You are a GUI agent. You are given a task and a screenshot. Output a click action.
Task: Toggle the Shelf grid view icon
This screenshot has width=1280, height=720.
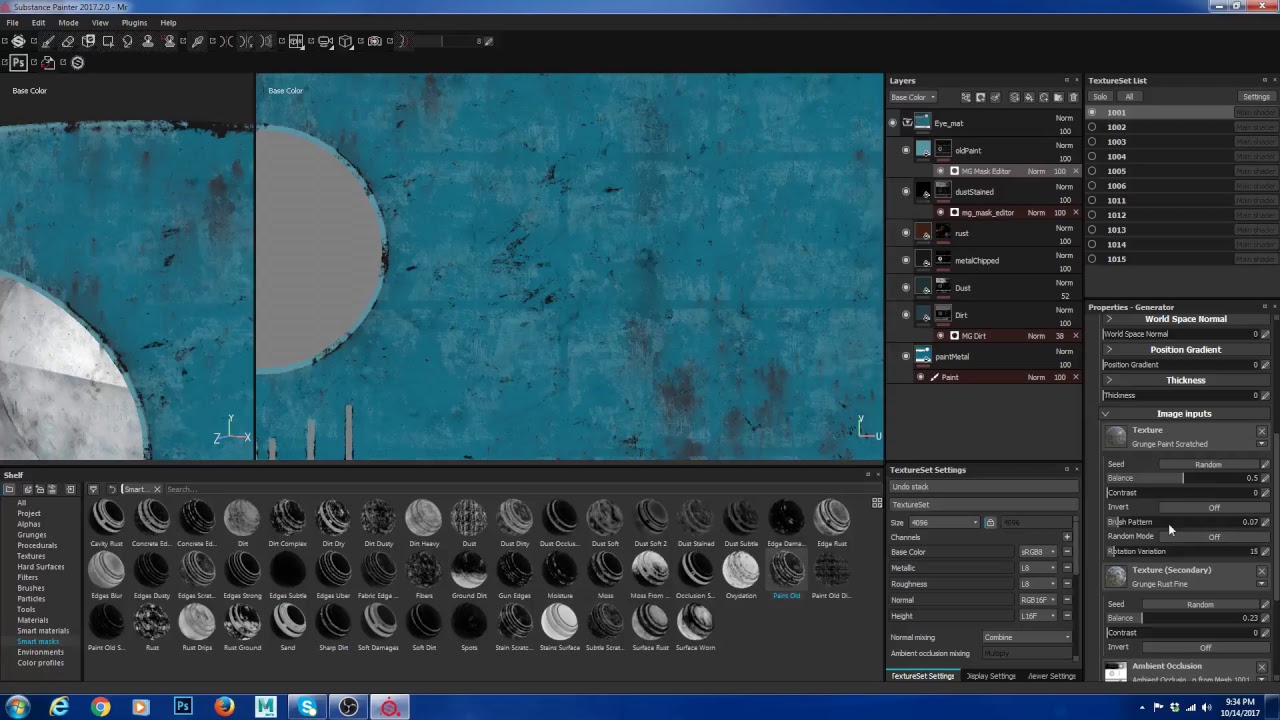tap(877, 503)
